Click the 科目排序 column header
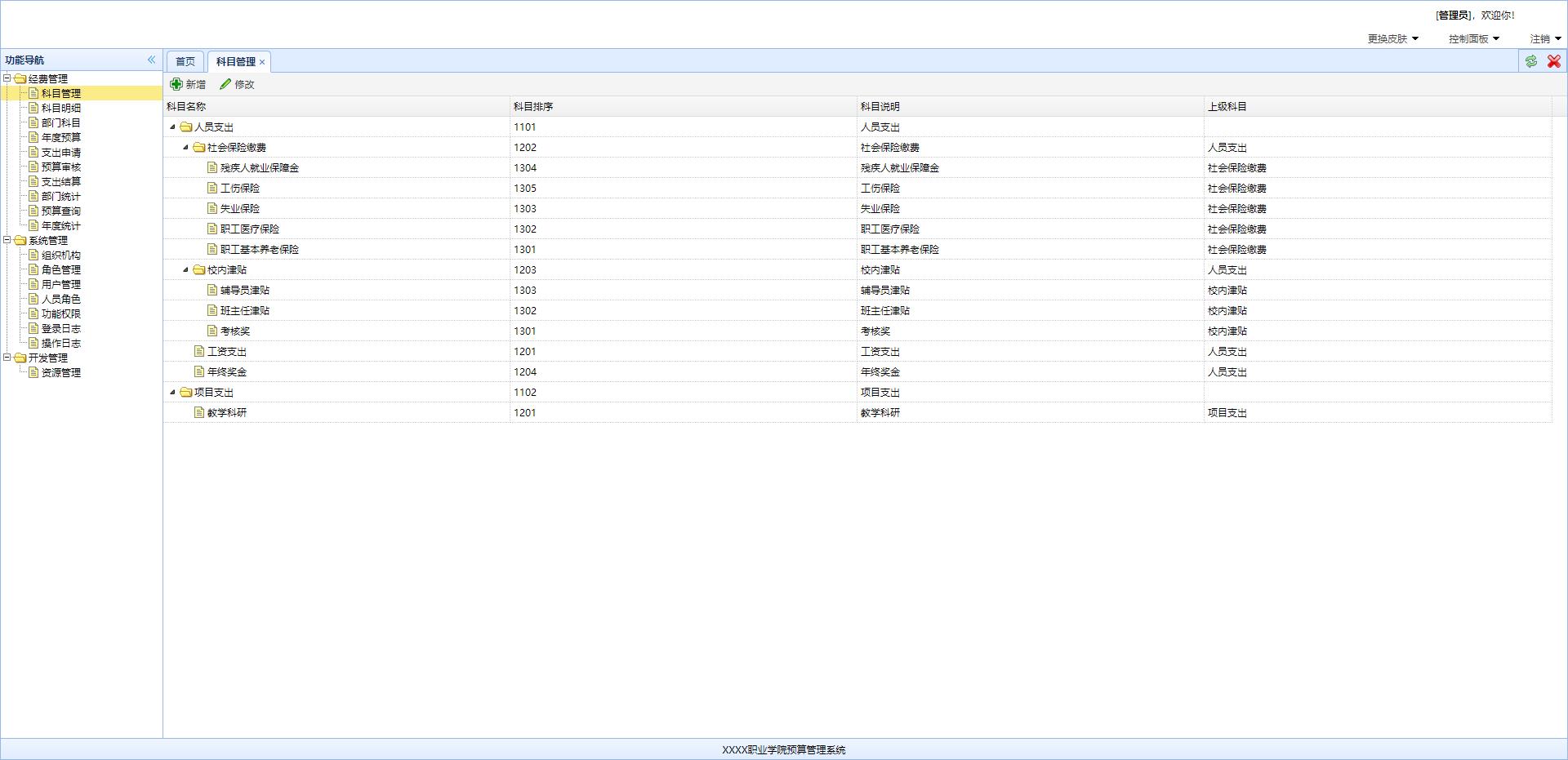This screenshot has height=760, width=1568. tap(684, 106)
